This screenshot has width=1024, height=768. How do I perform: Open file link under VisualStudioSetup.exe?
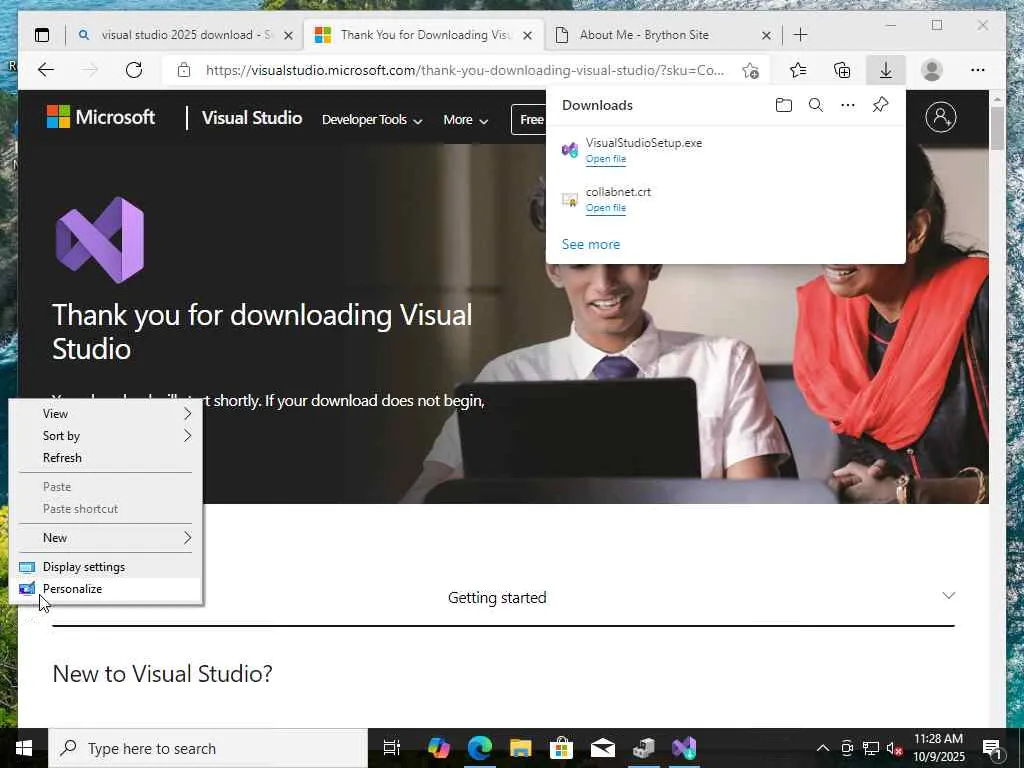tap(605, 159)
